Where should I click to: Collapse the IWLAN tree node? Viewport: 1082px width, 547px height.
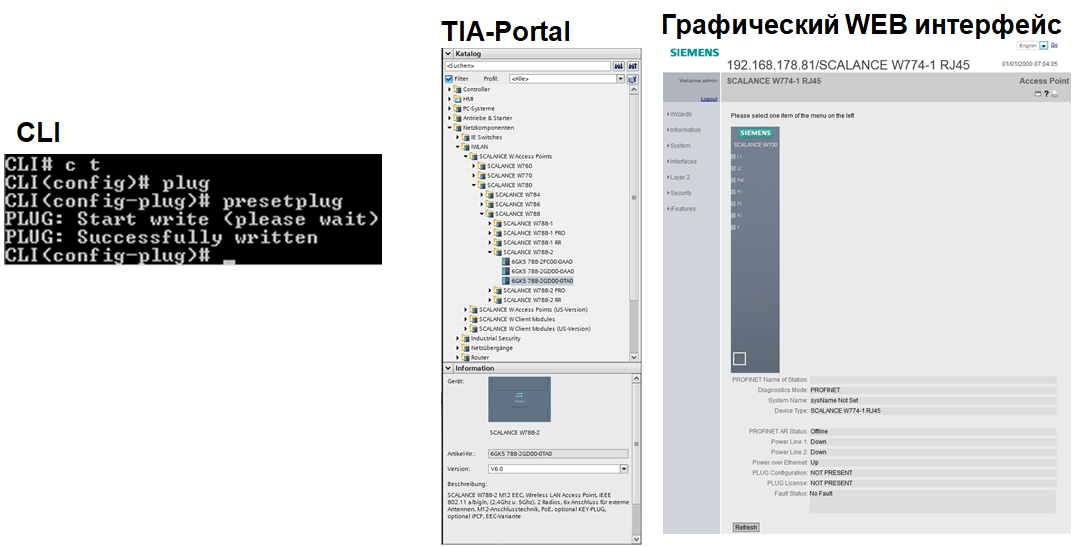pos(458,147)
